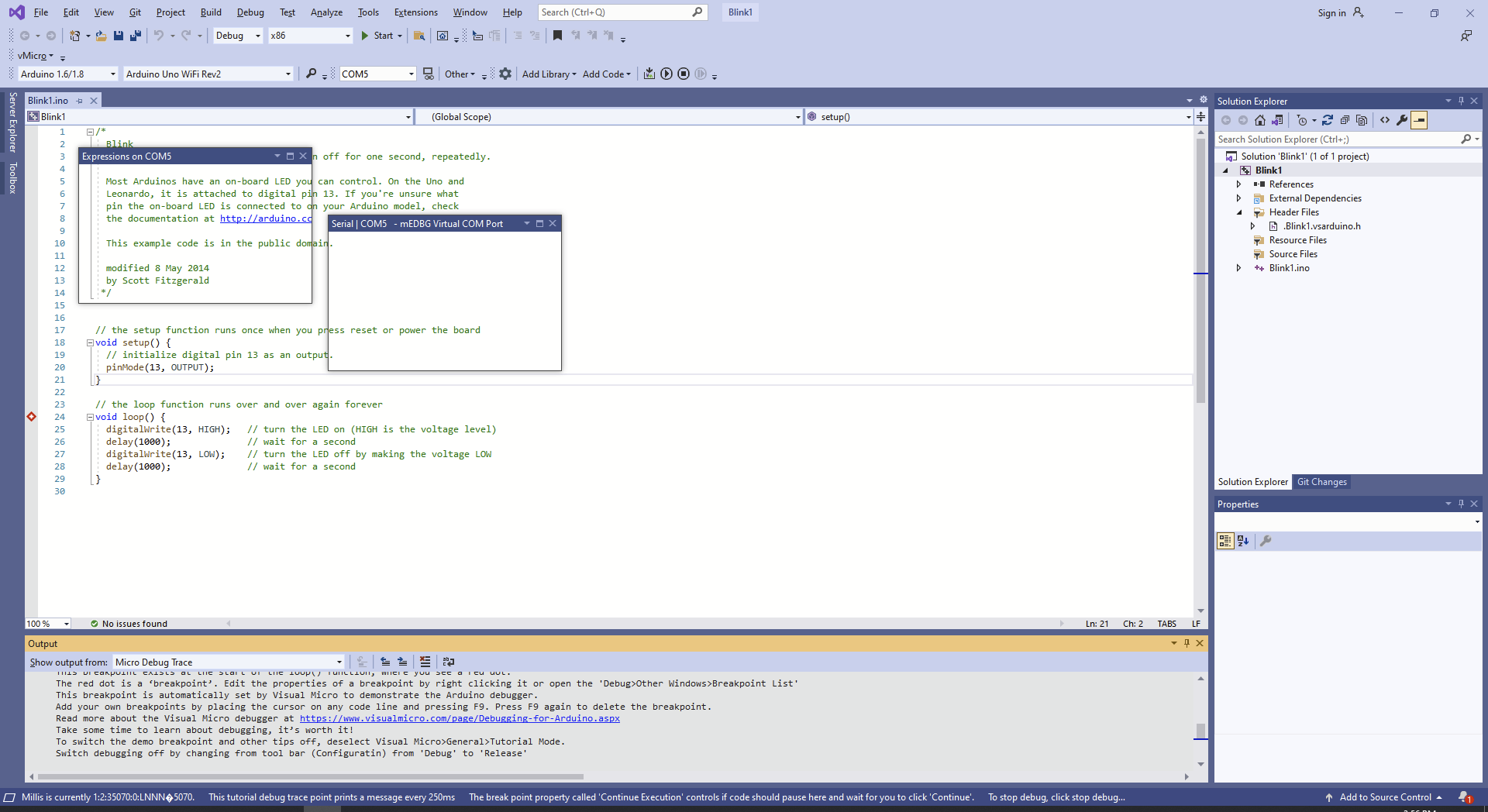Click Clear All icon in Output toolbar
The image size is (1488, 812).
click(425, 662)
